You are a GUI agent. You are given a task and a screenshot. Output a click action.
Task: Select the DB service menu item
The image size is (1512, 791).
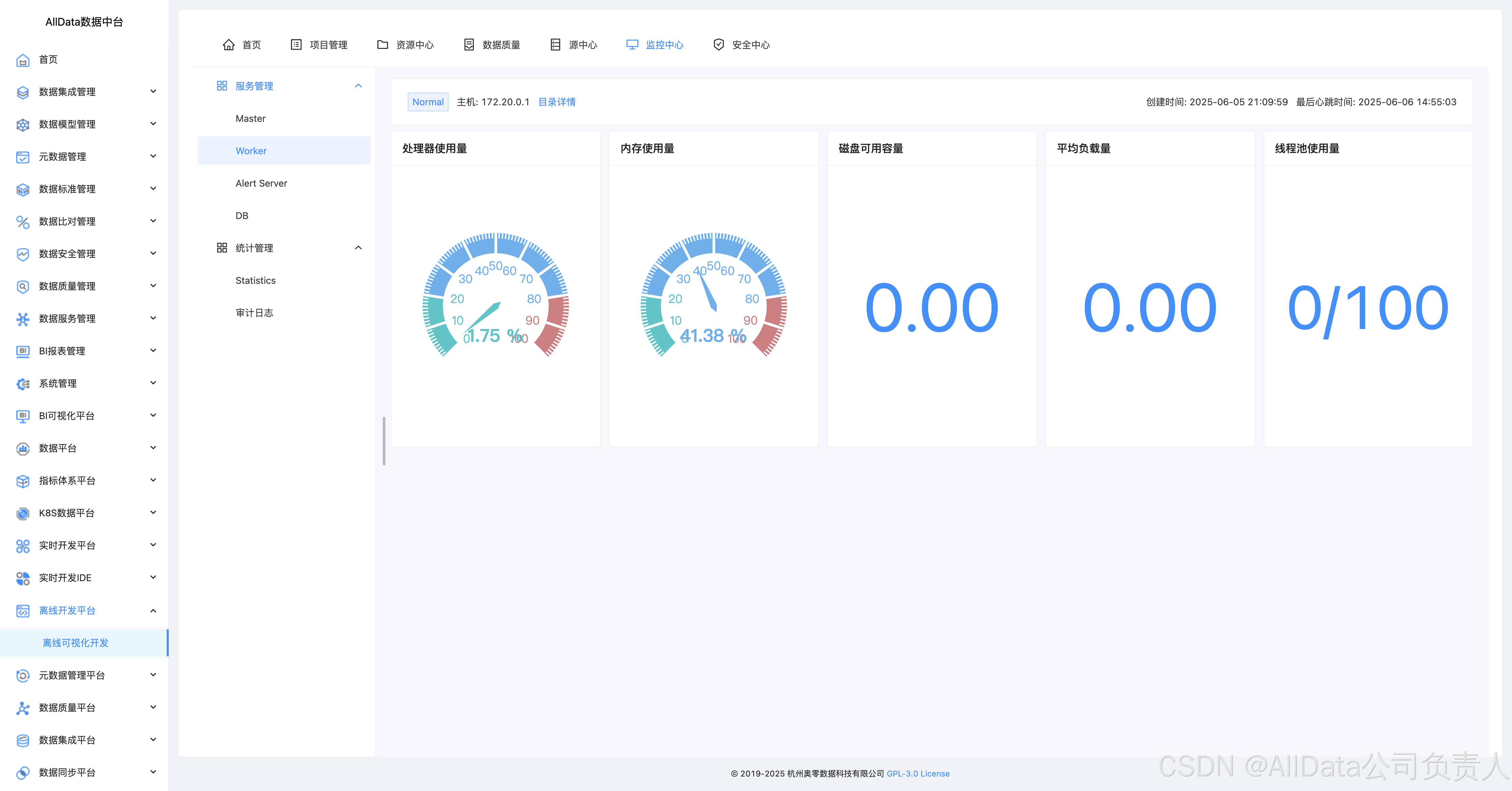(284, 215)
